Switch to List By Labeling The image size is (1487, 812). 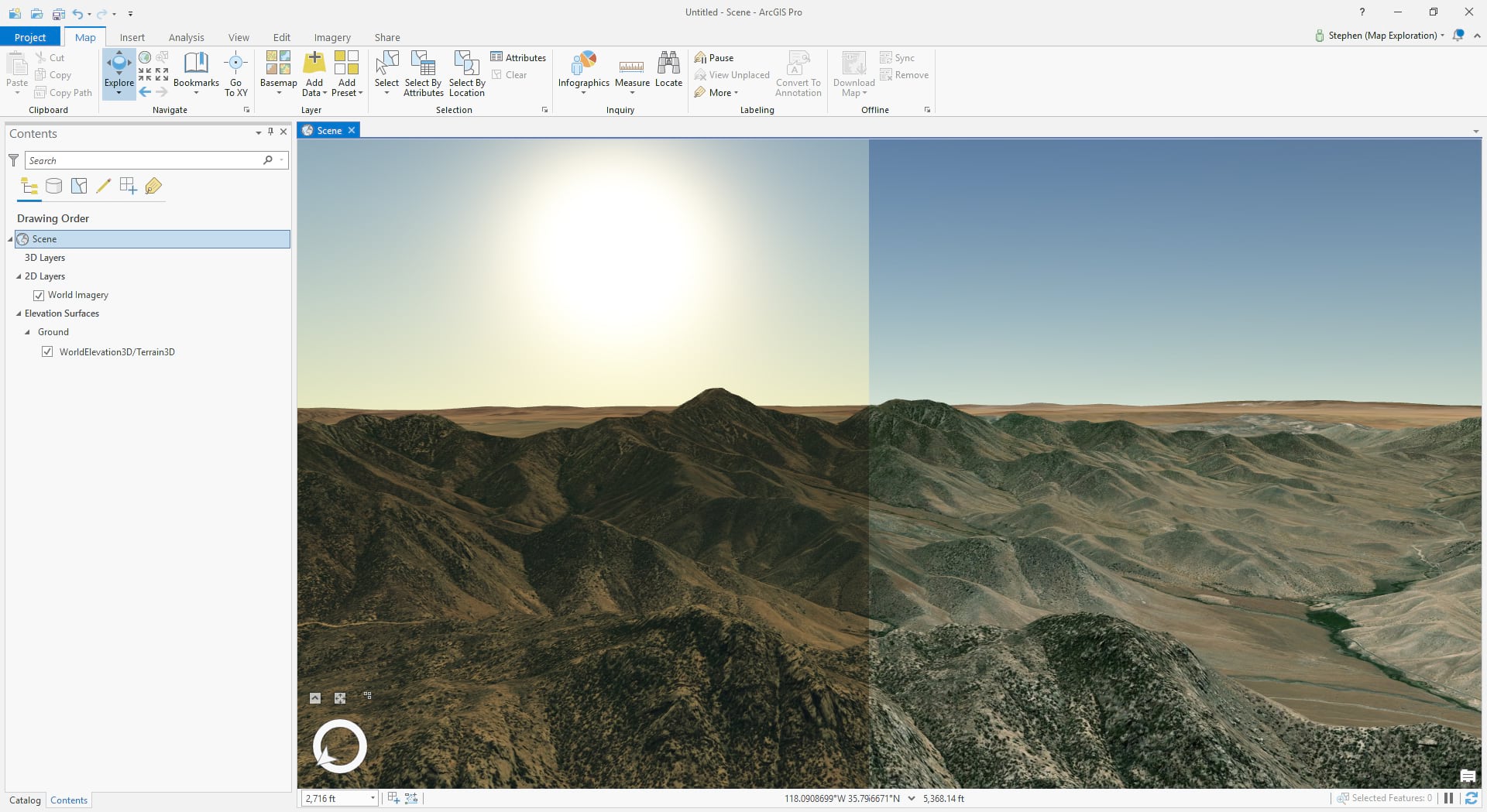(153, 186)
